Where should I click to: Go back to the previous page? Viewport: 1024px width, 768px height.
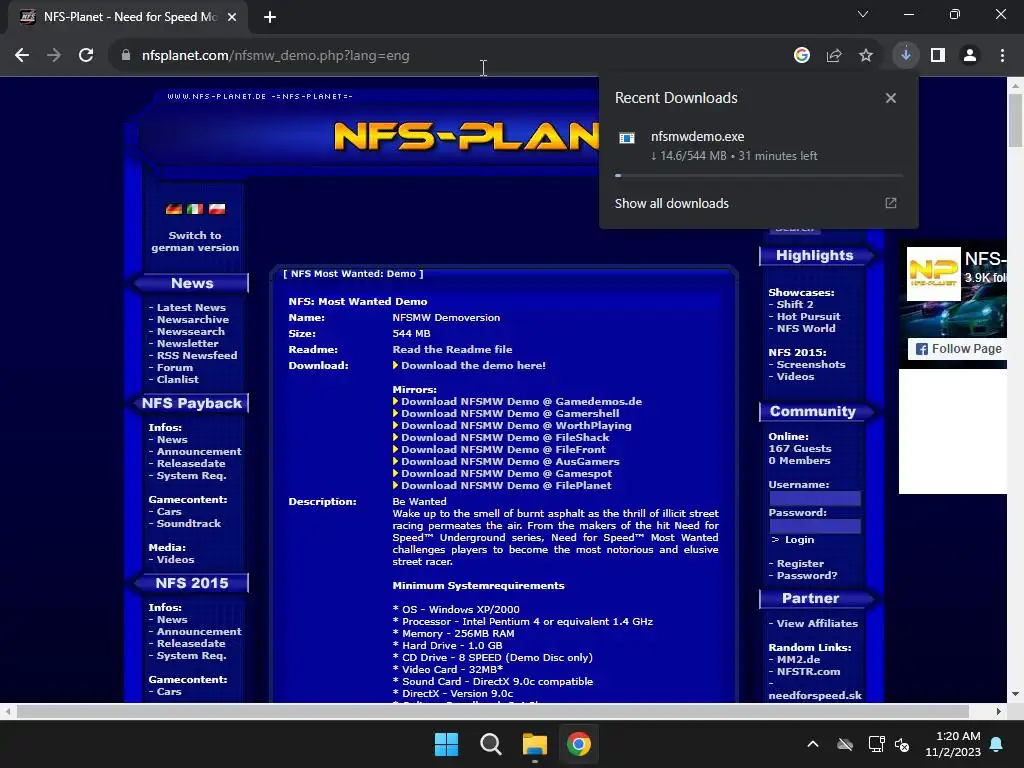22,56
